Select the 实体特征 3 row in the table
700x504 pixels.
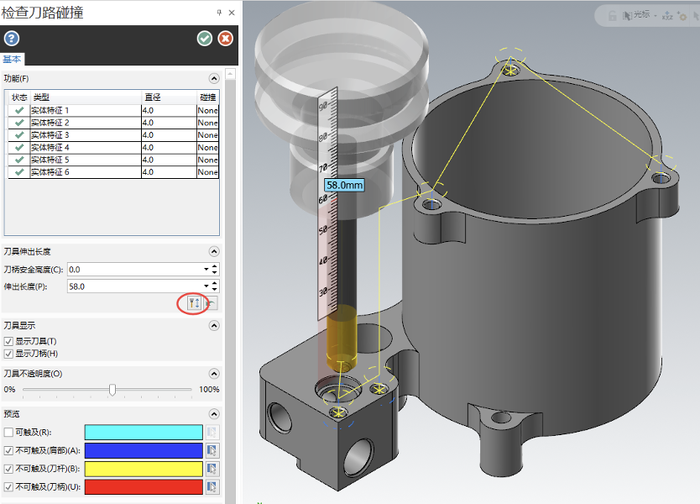pyautogui.click(x=113, y=135)
